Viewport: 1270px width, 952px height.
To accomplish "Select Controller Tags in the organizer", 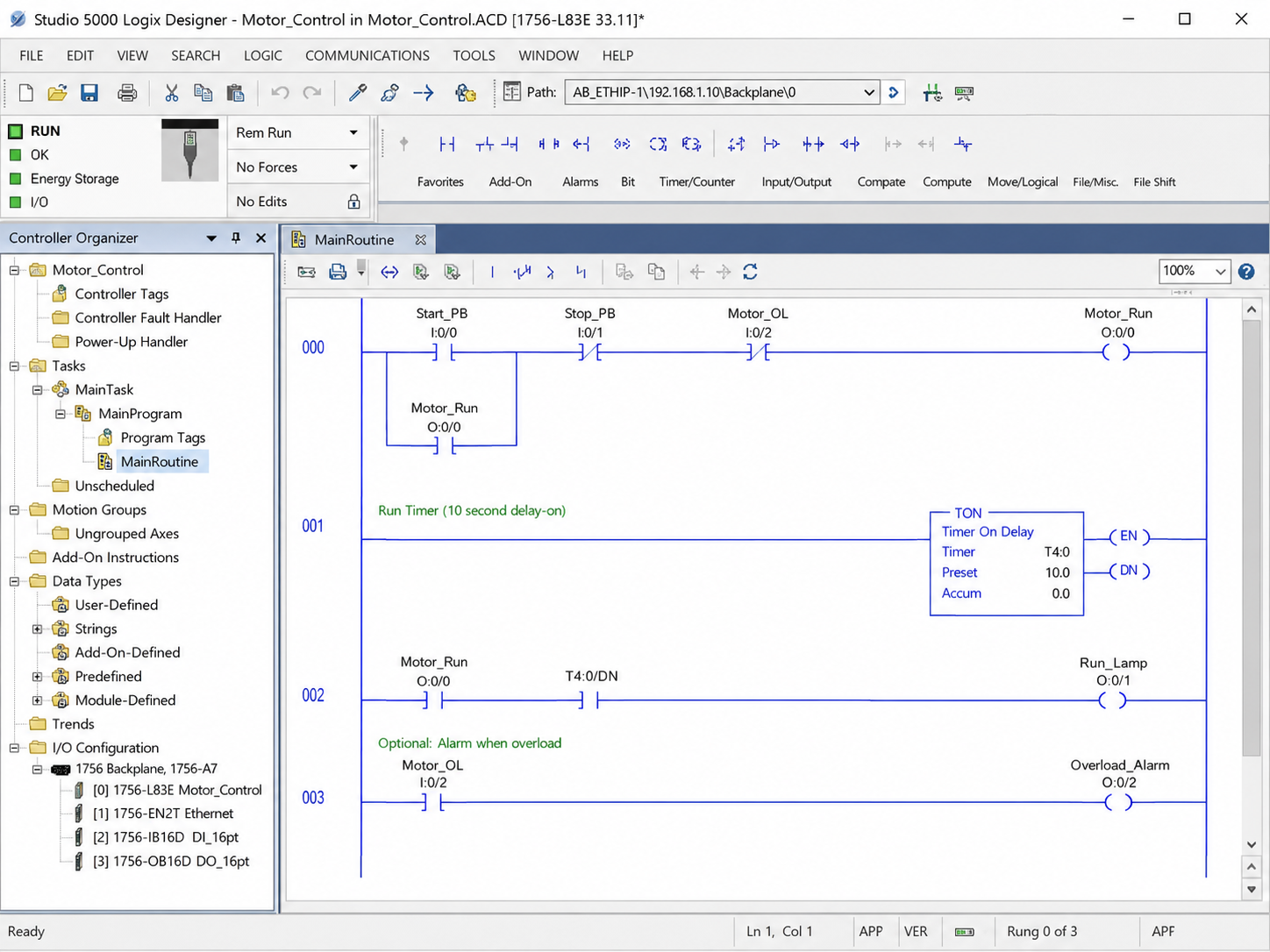I will (122, 294).
